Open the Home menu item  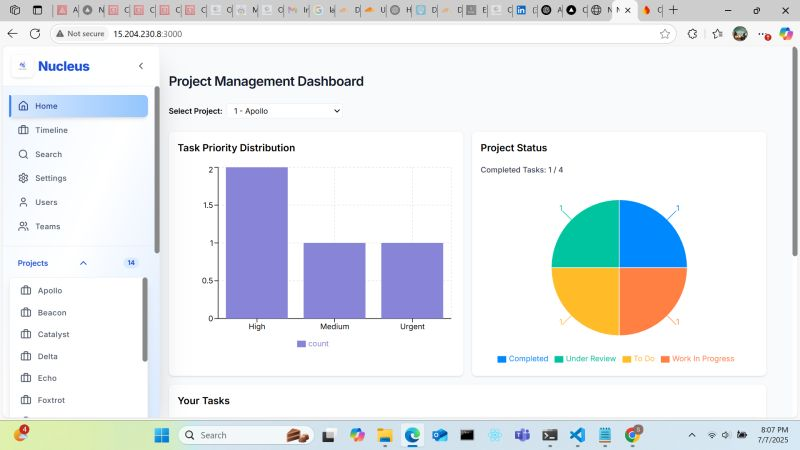point(79,106)
